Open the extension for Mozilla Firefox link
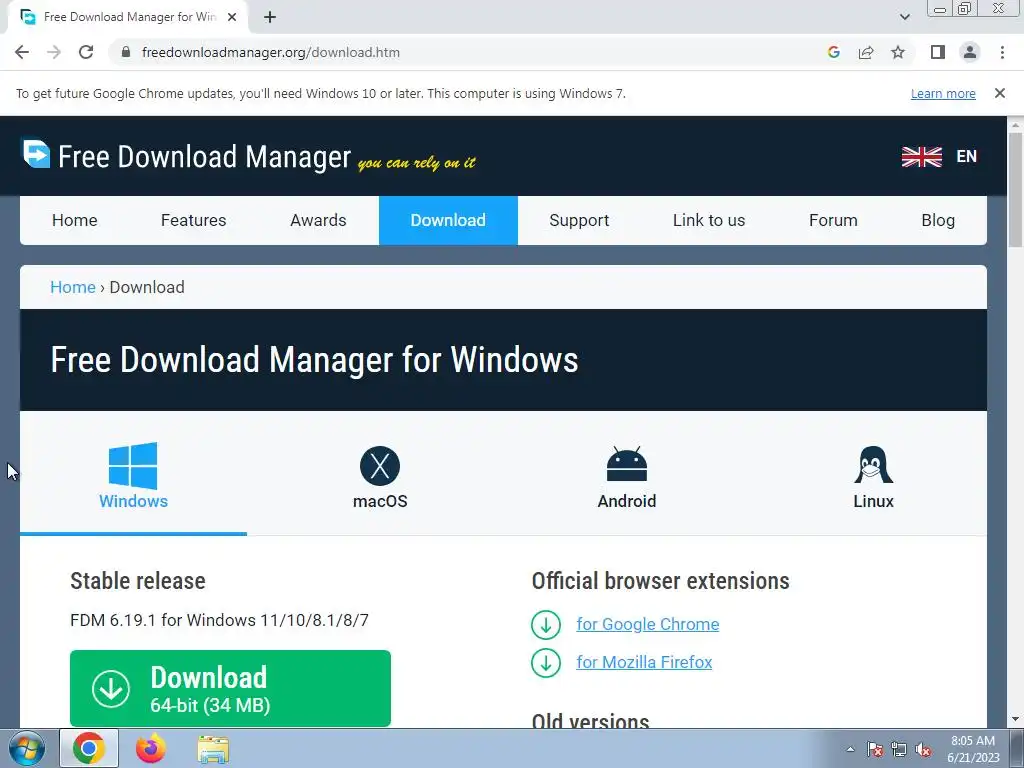 pyautogui.click(x=644, y=662)
